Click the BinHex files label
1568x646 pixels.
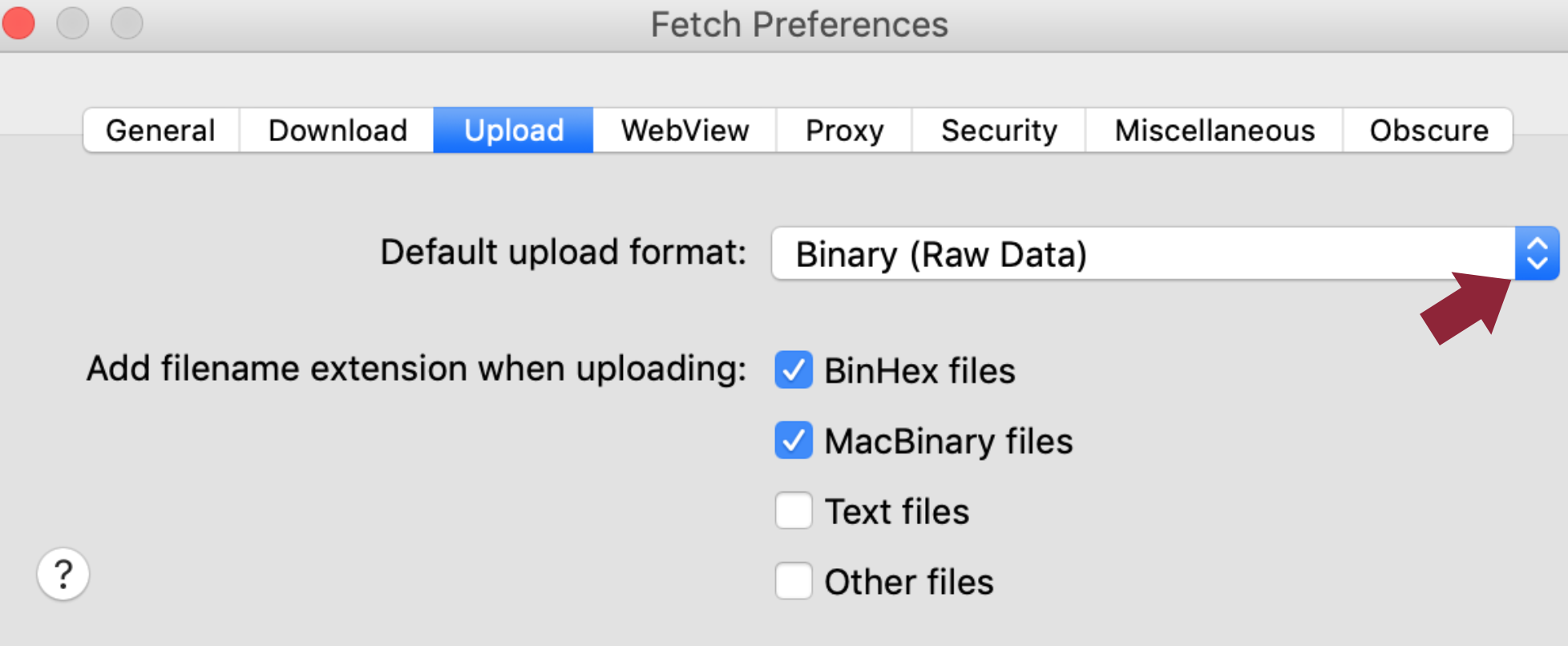point(919,371)
